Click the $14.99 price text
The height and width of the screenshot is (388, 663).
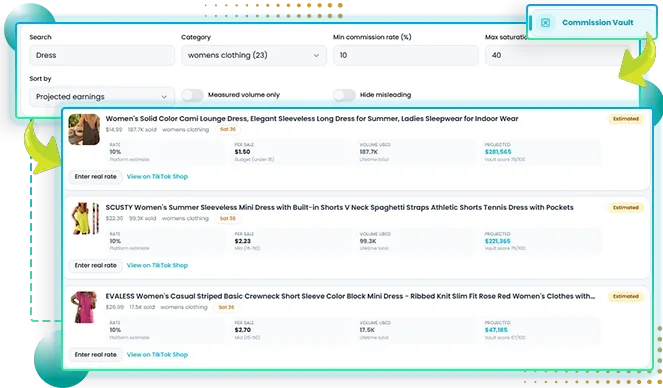click(x=114, y=129)
